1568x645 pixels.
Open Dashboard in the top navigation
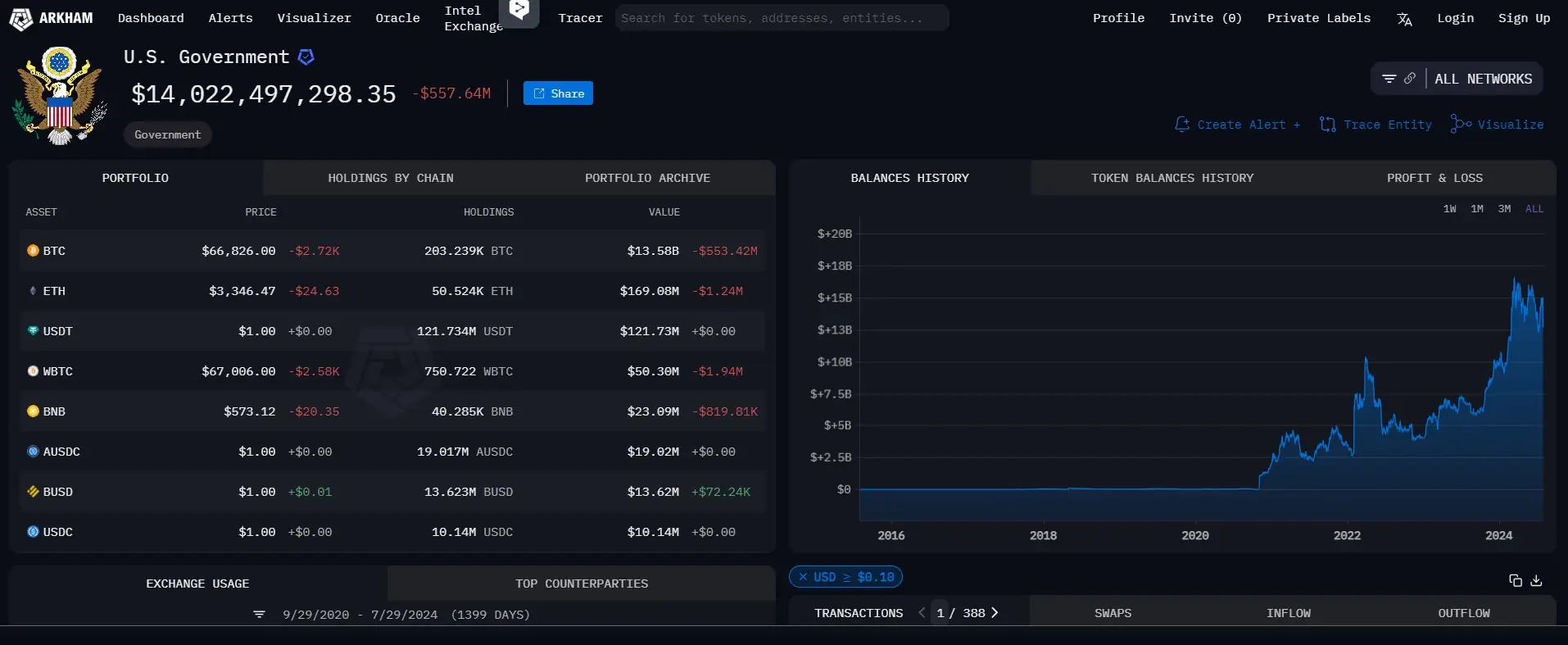pos(151,18)
